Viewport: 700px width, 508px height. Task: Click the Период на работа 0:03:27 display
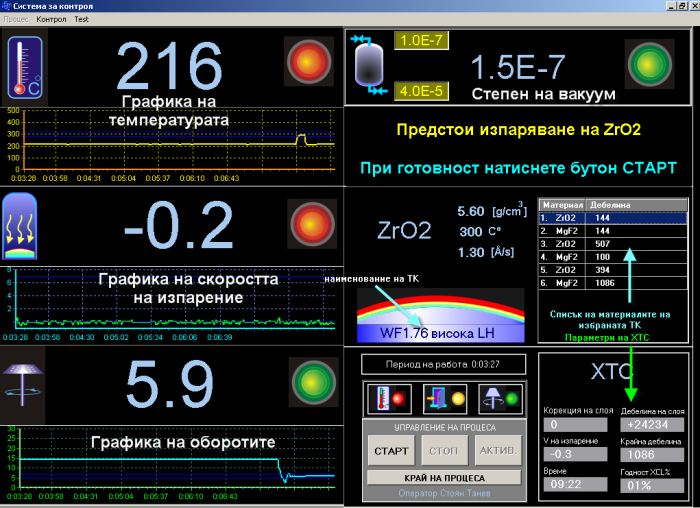pos(443,364)
